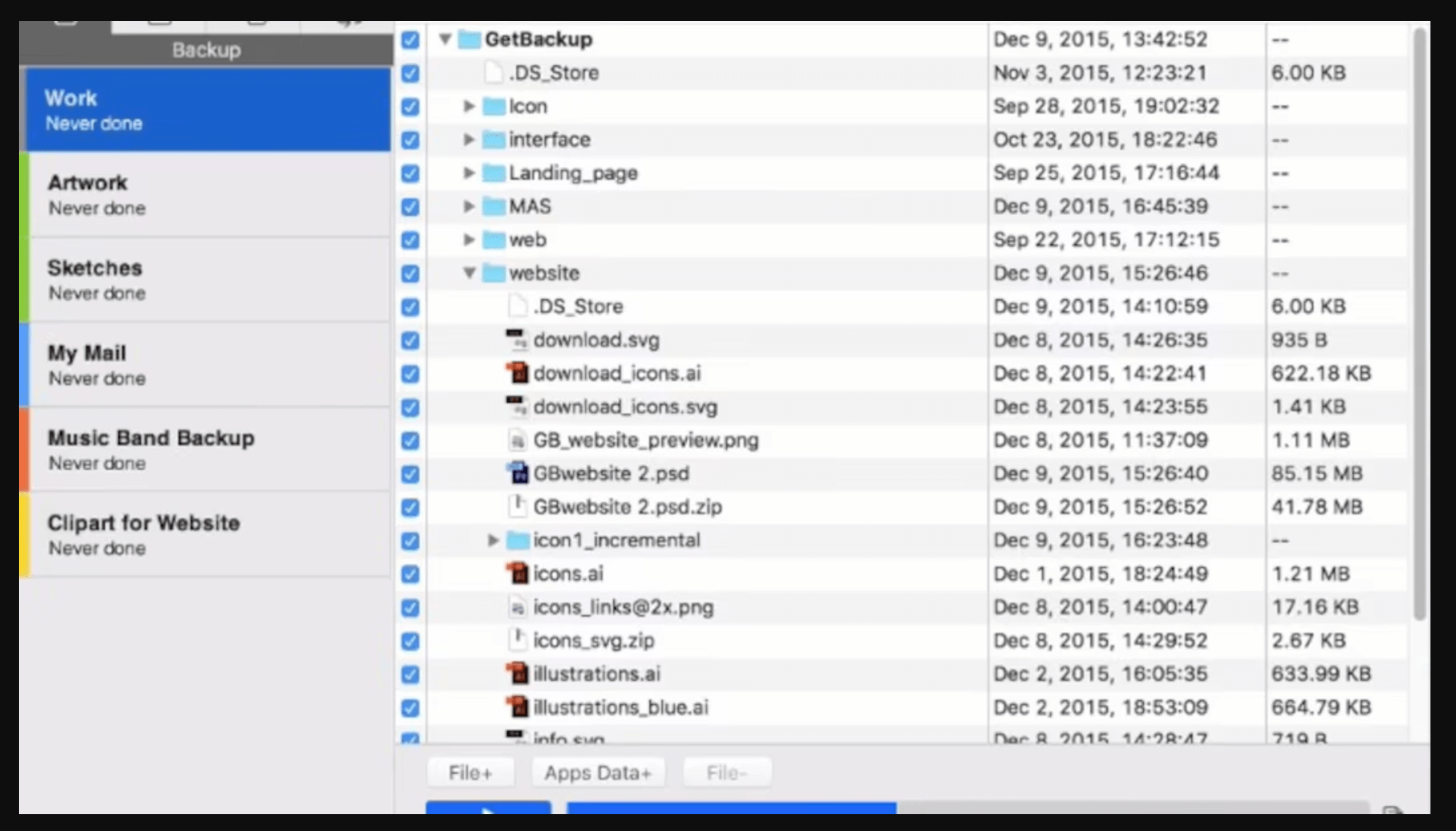Select the Backup tab
Viewport: 1456px width, 831px height.
tap(206, 50)
